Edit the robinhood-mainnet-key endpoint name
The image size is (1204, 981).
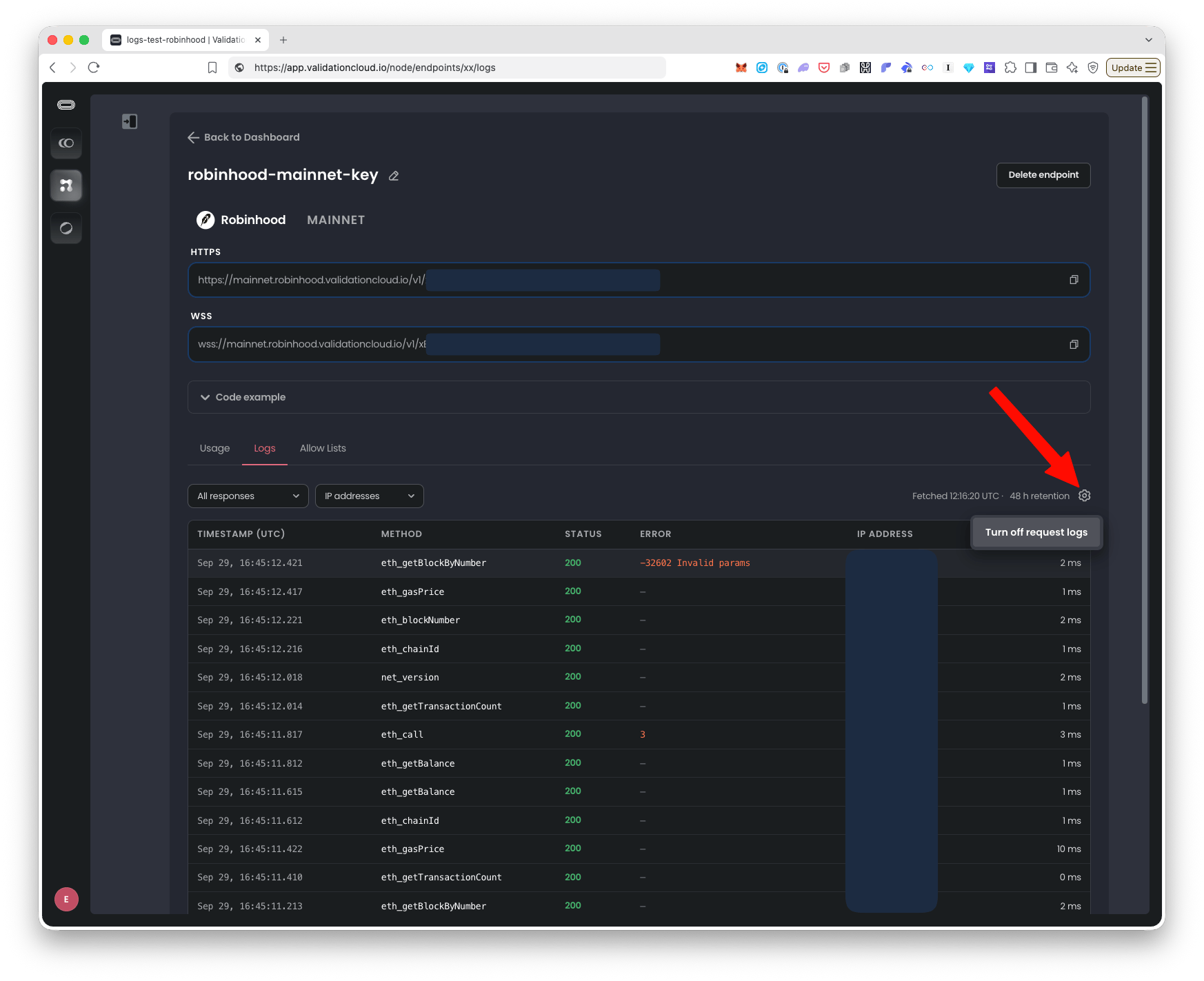click(x=394, y=176)
